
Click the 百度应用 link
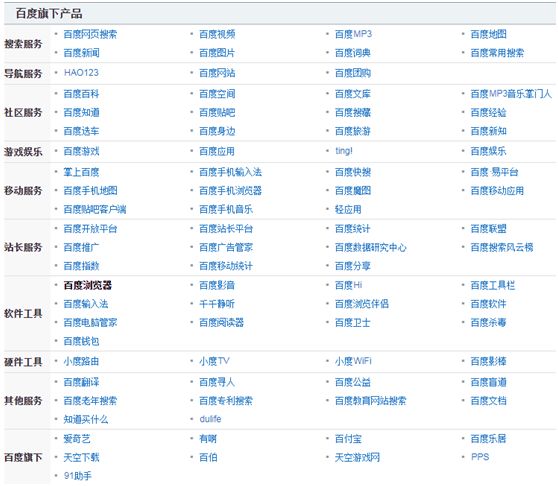point(217,151)
